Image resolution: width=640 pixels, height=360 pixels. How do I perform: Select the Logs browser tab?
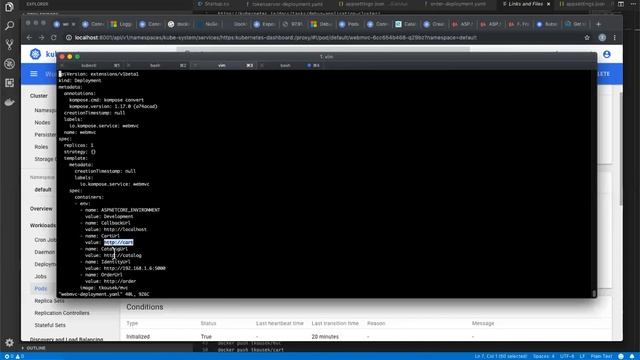point(122,24)
